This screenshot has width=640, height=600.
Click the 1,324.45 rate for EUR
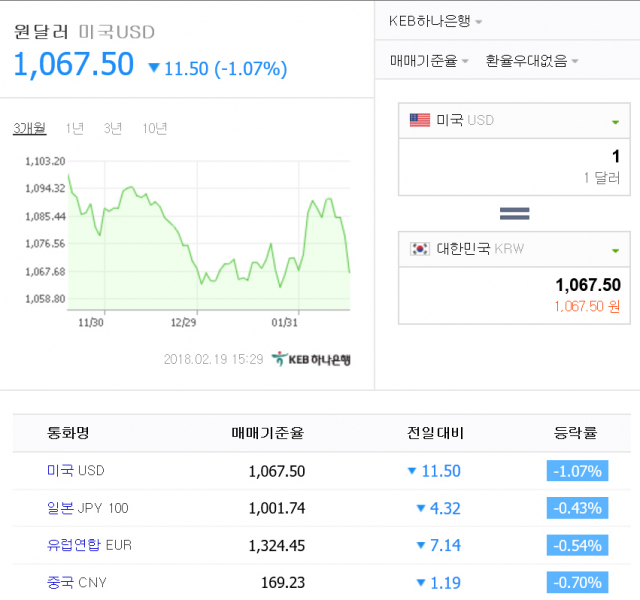[277, 546]
